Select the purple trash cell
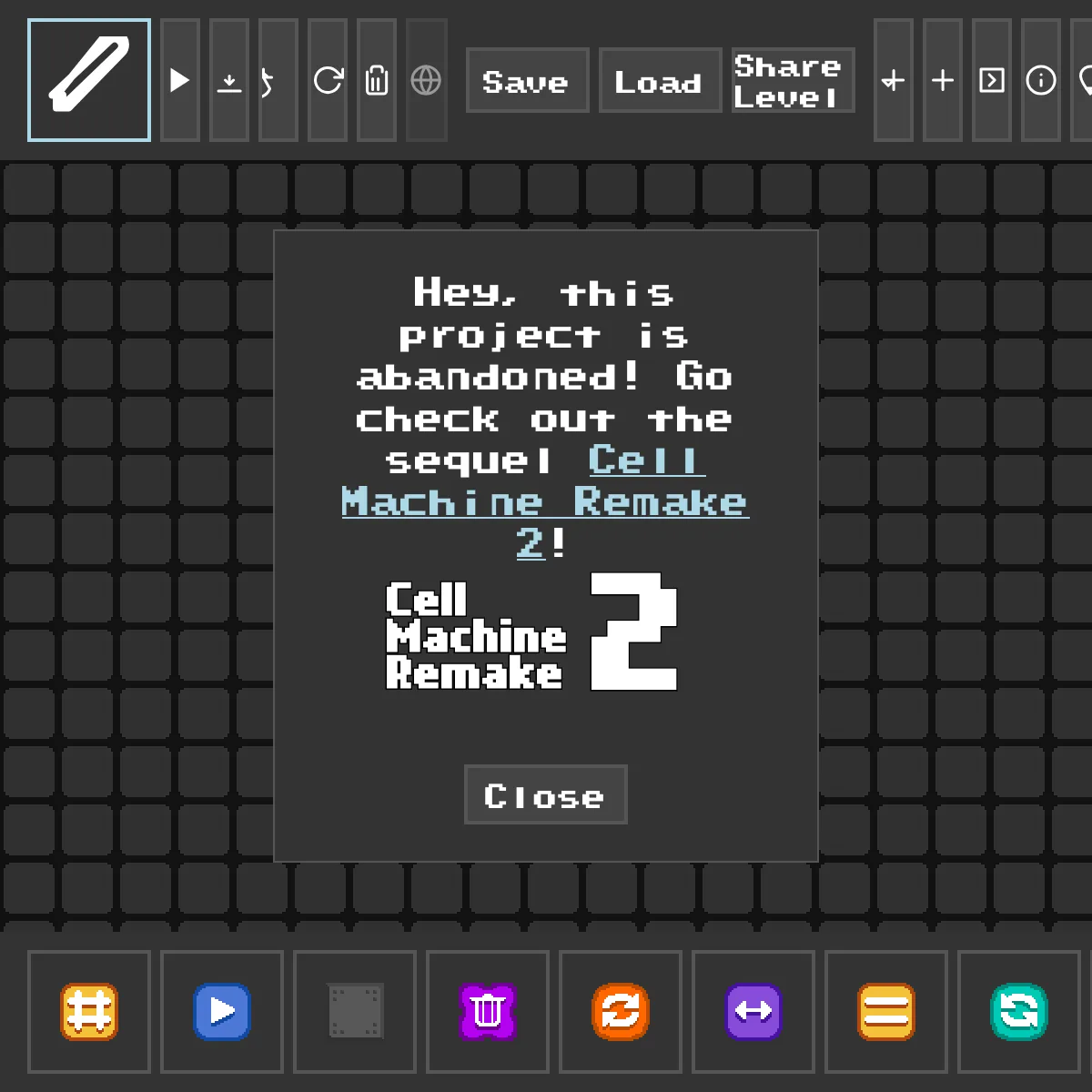This screenshot has width=1092, height=1092. click(x=488, y=1011)
